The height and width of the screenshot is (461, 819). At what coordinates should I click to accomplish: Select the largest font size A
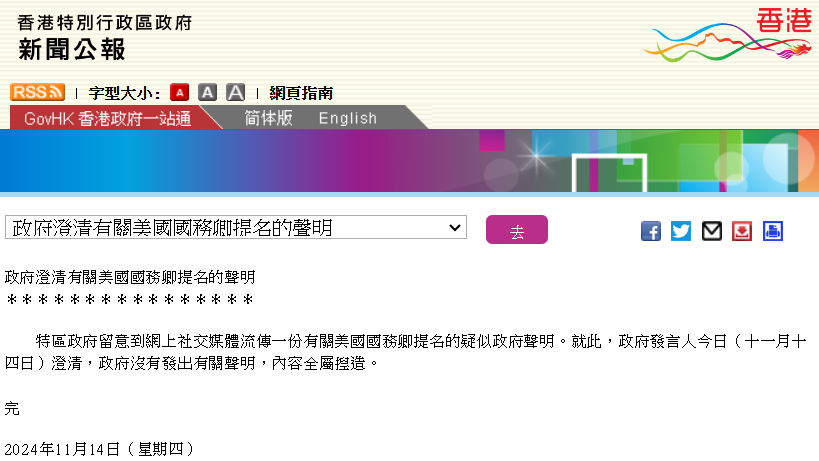click(235, 92)
